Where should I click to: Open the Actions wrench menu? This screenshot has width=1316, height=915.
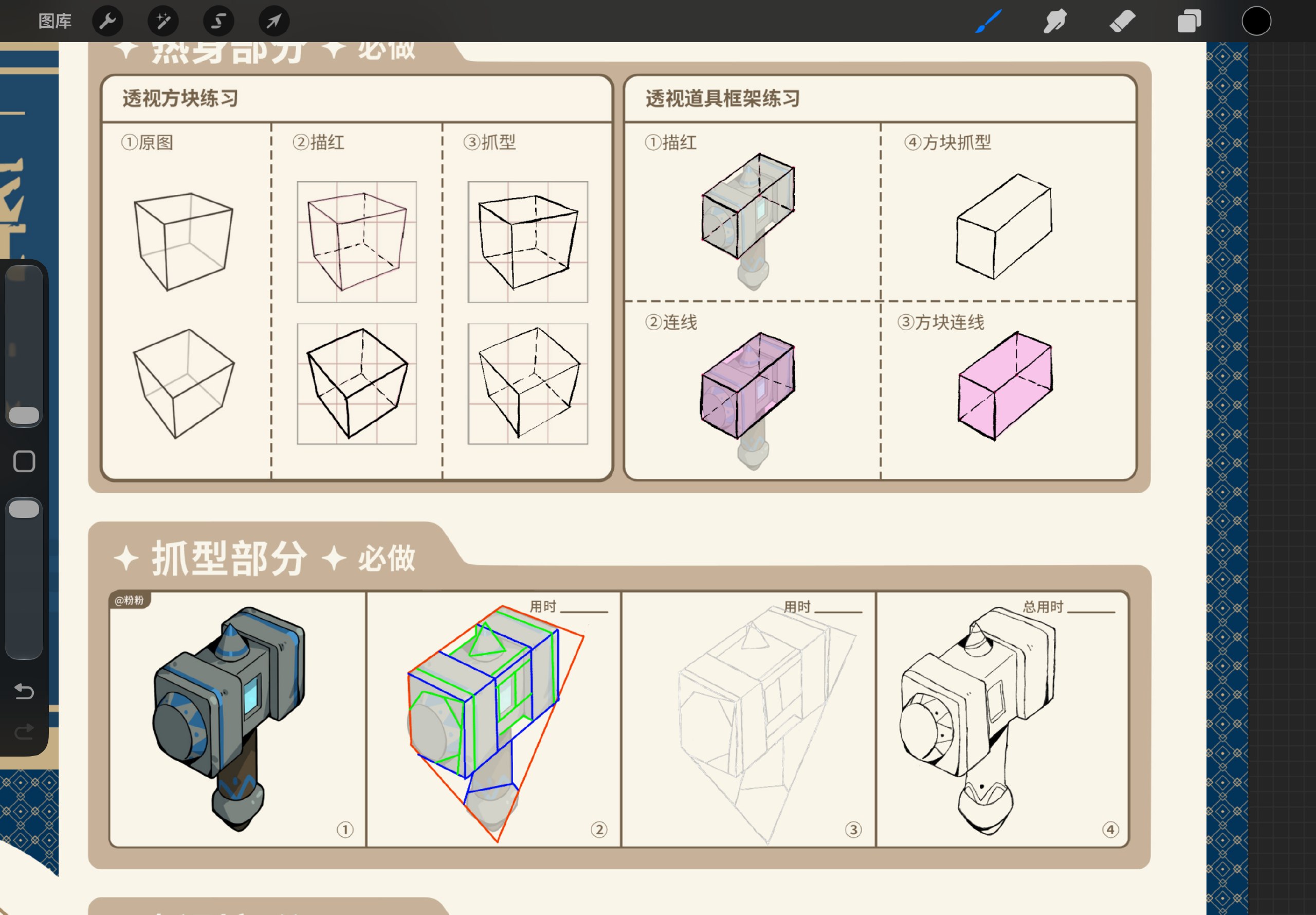click(x=108, y=21)
